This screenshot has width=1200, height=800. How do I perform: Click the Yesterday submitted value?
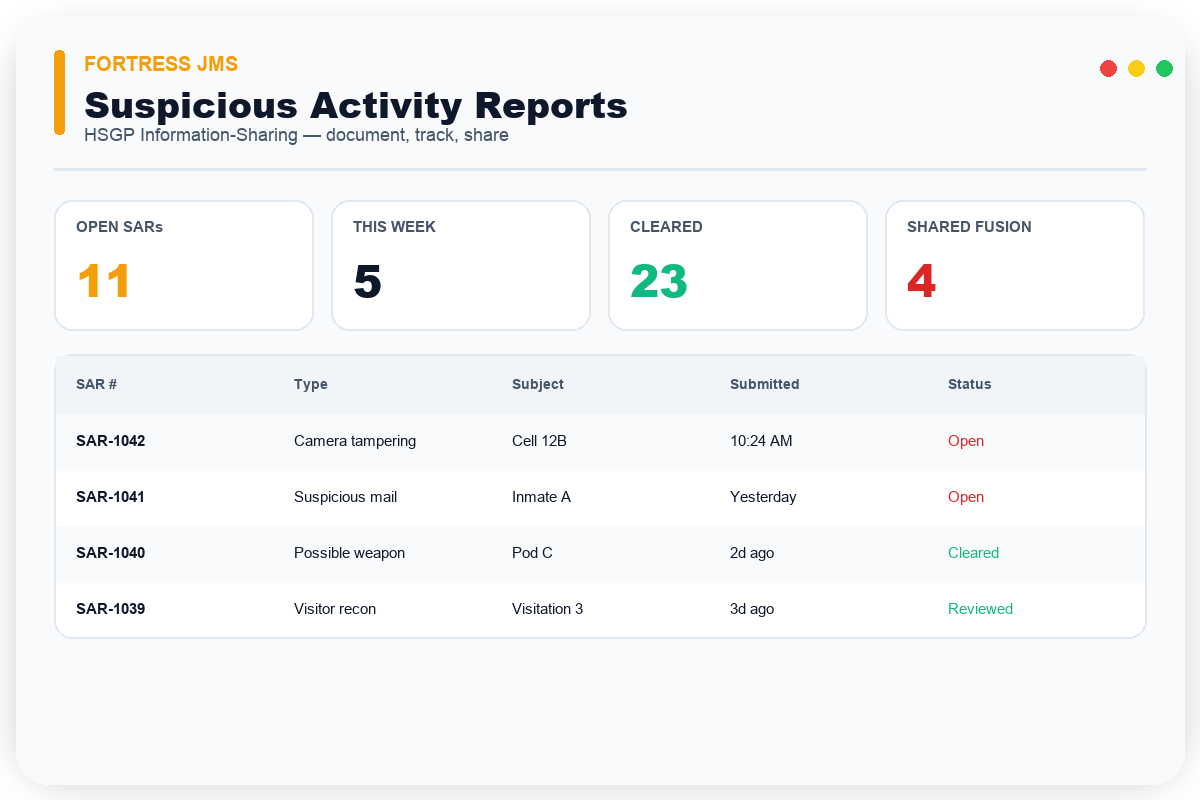[763, 497]
